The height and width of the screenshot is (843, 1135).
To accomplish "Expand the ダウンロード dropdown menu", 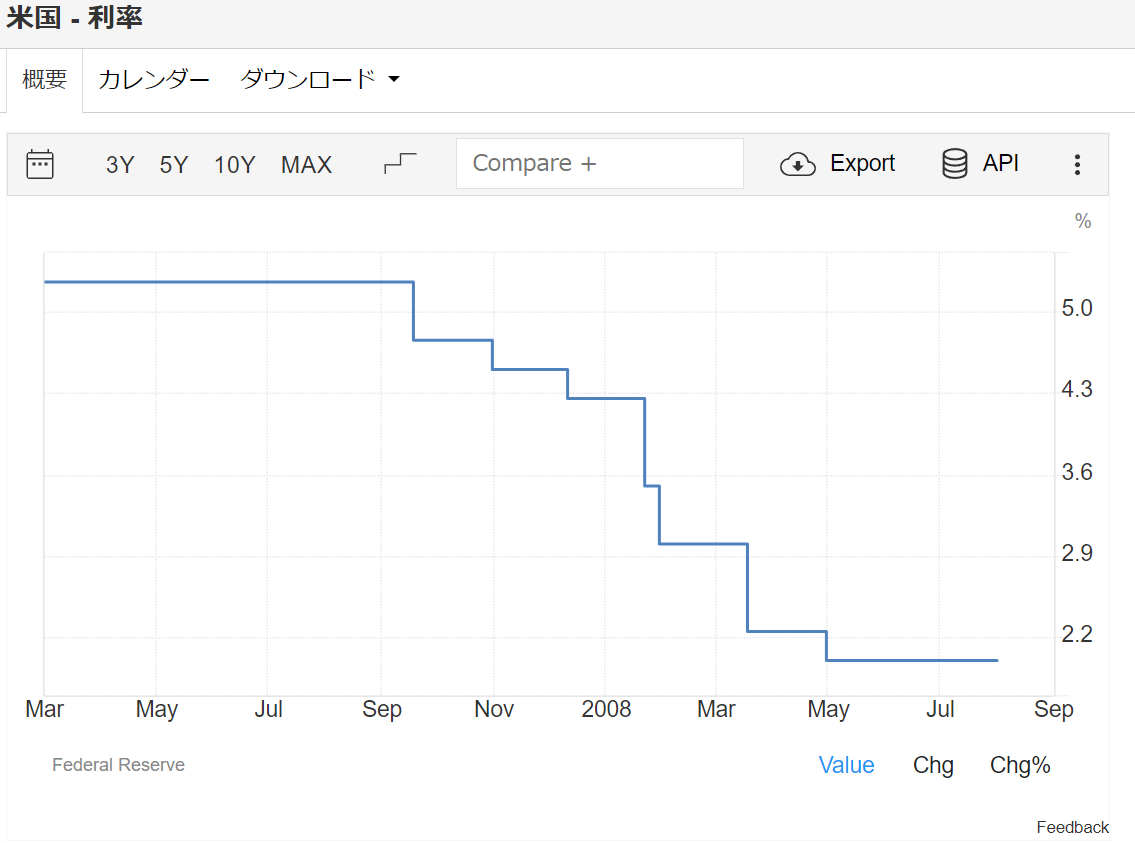I will coord(308,80).
